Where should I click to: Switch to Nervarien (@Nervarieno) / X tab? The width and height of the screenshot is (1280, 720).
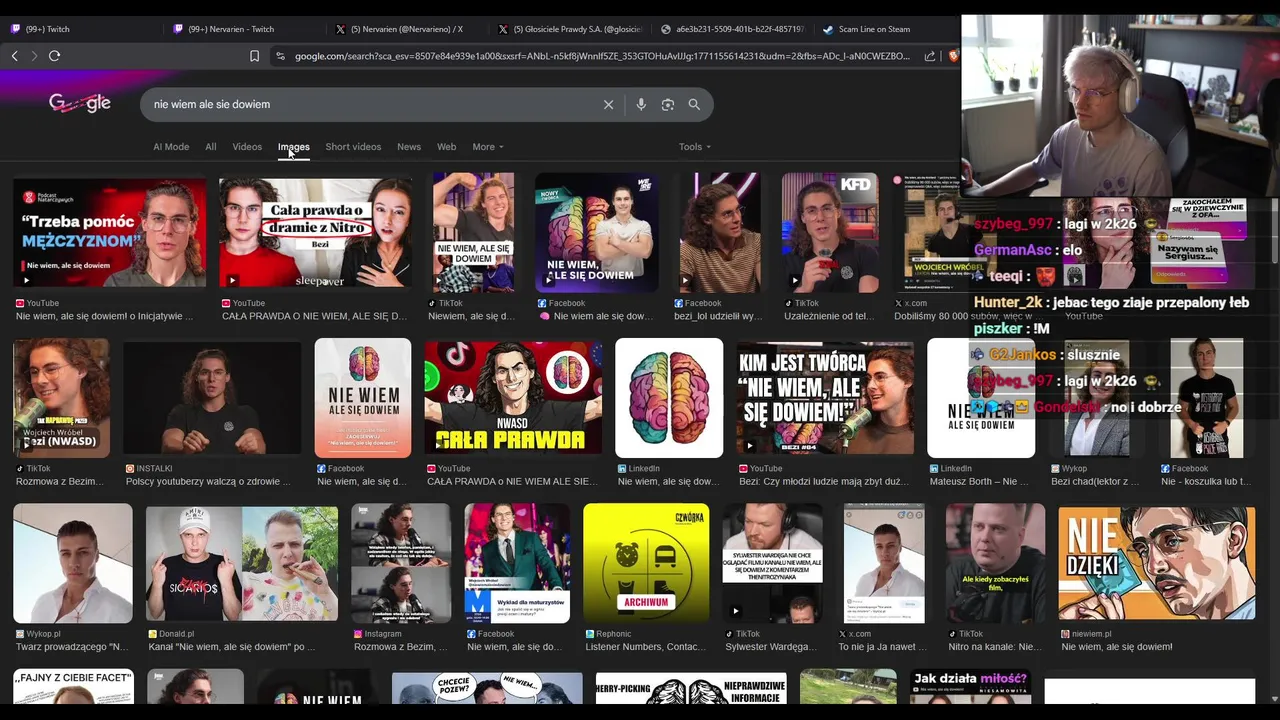pyautogui.click(x=408, y=29)
